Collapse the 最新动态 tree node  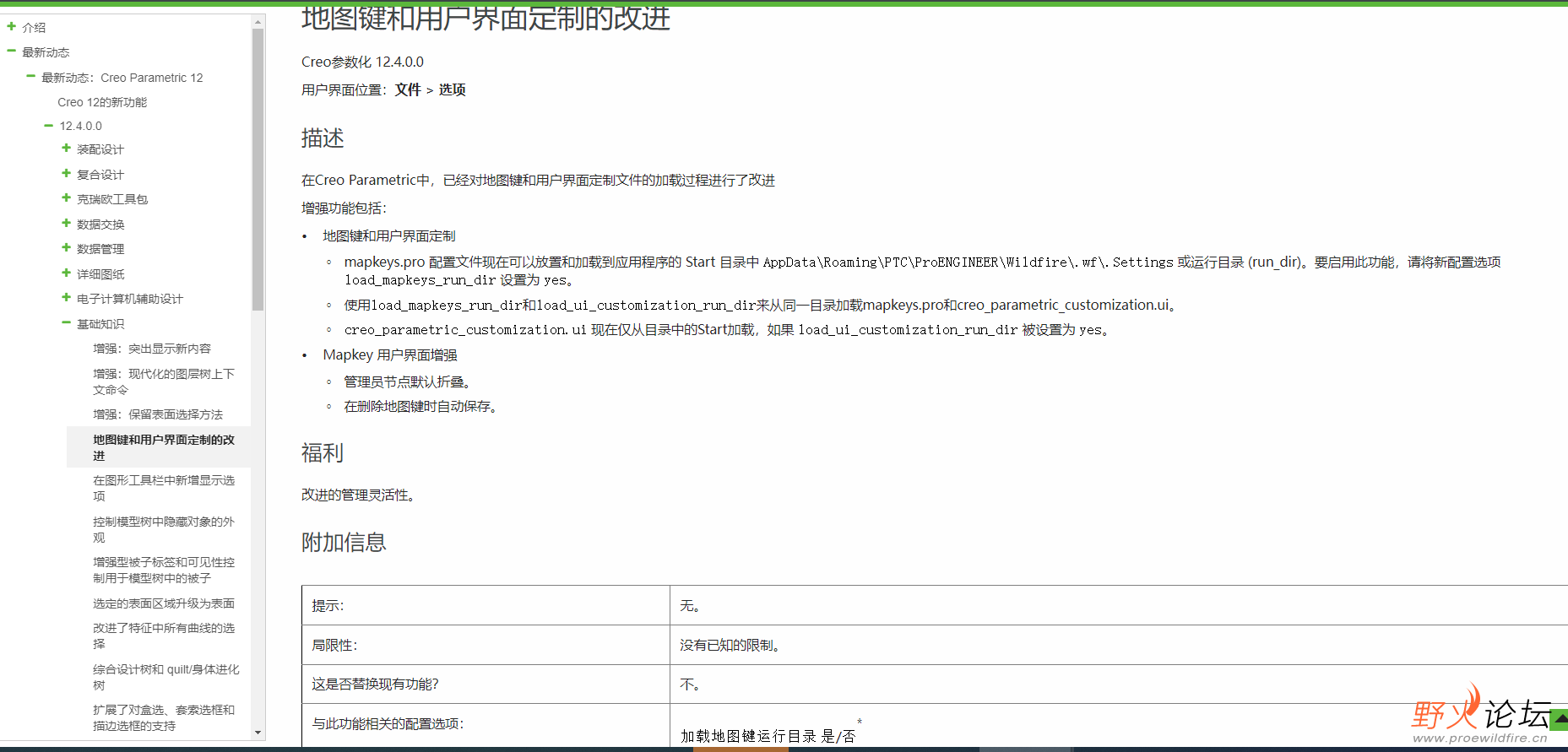[12, 51]
